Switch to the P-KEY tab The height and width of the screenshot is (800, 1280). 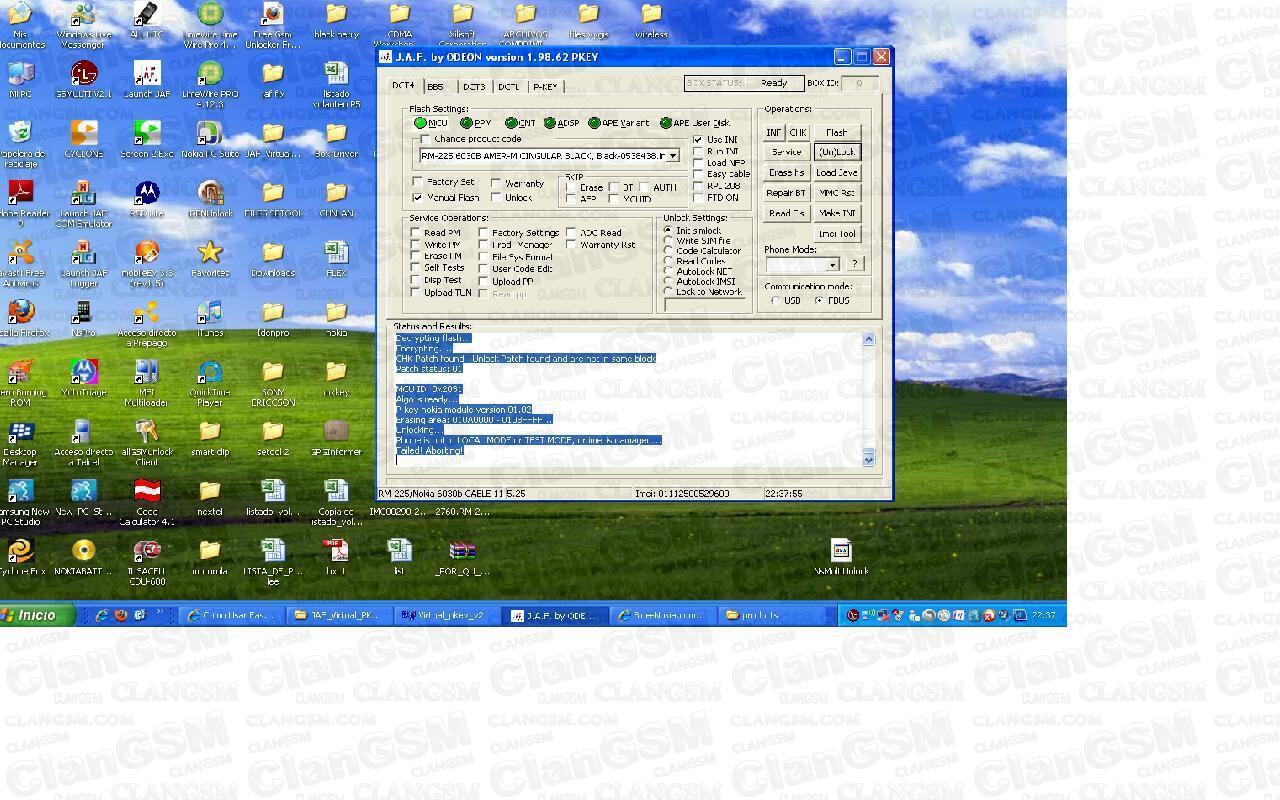coord(545,87)
